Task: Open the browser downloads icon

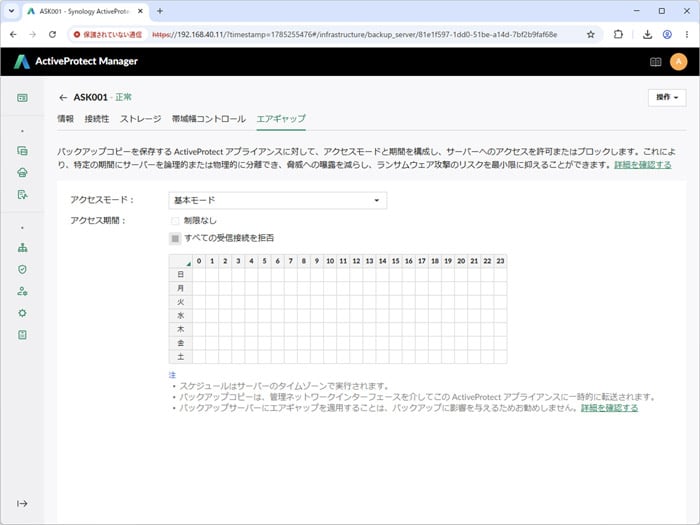Action: (x=647, y=34)
